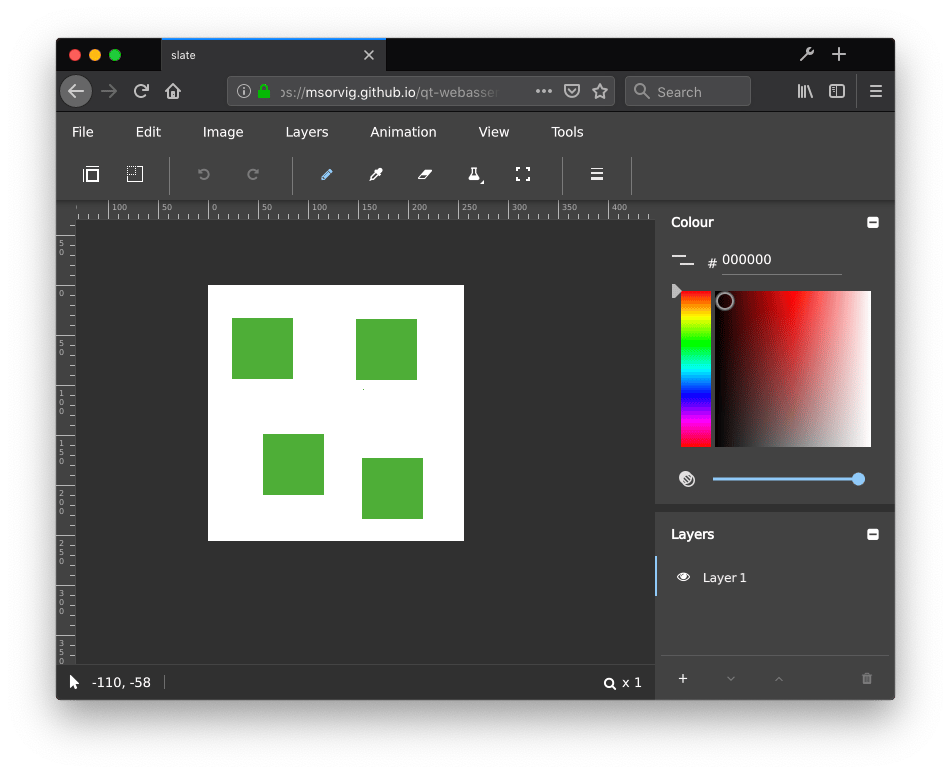Viewport: 951px width, 774px height.
Task: Toggle visibility of Layer 1
Action: (x=683, y=577)
